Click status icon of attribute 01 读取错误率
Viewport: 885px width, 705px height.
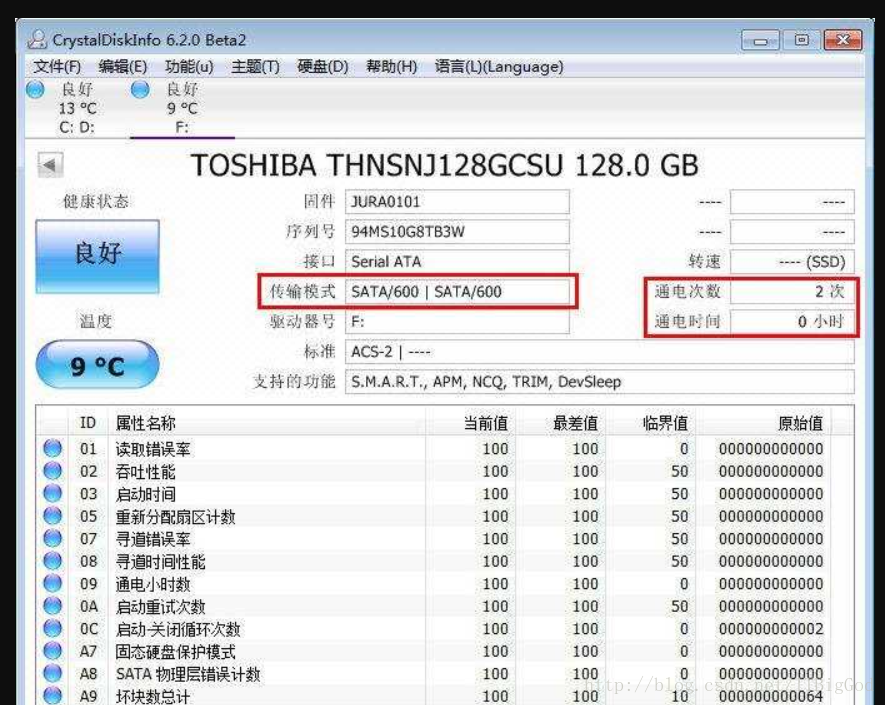tap(52, 449)
